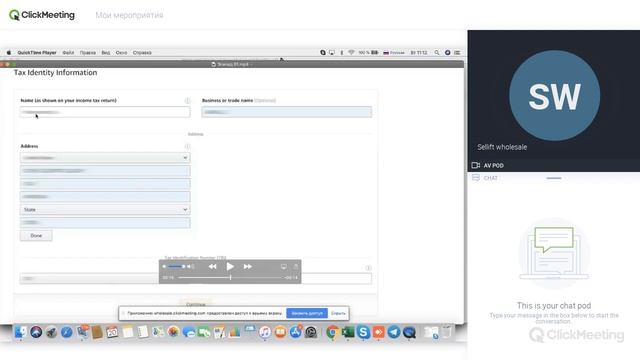Click the street address field below country
This screenshot has width=640, height=360.
click(x=105, y=171)
